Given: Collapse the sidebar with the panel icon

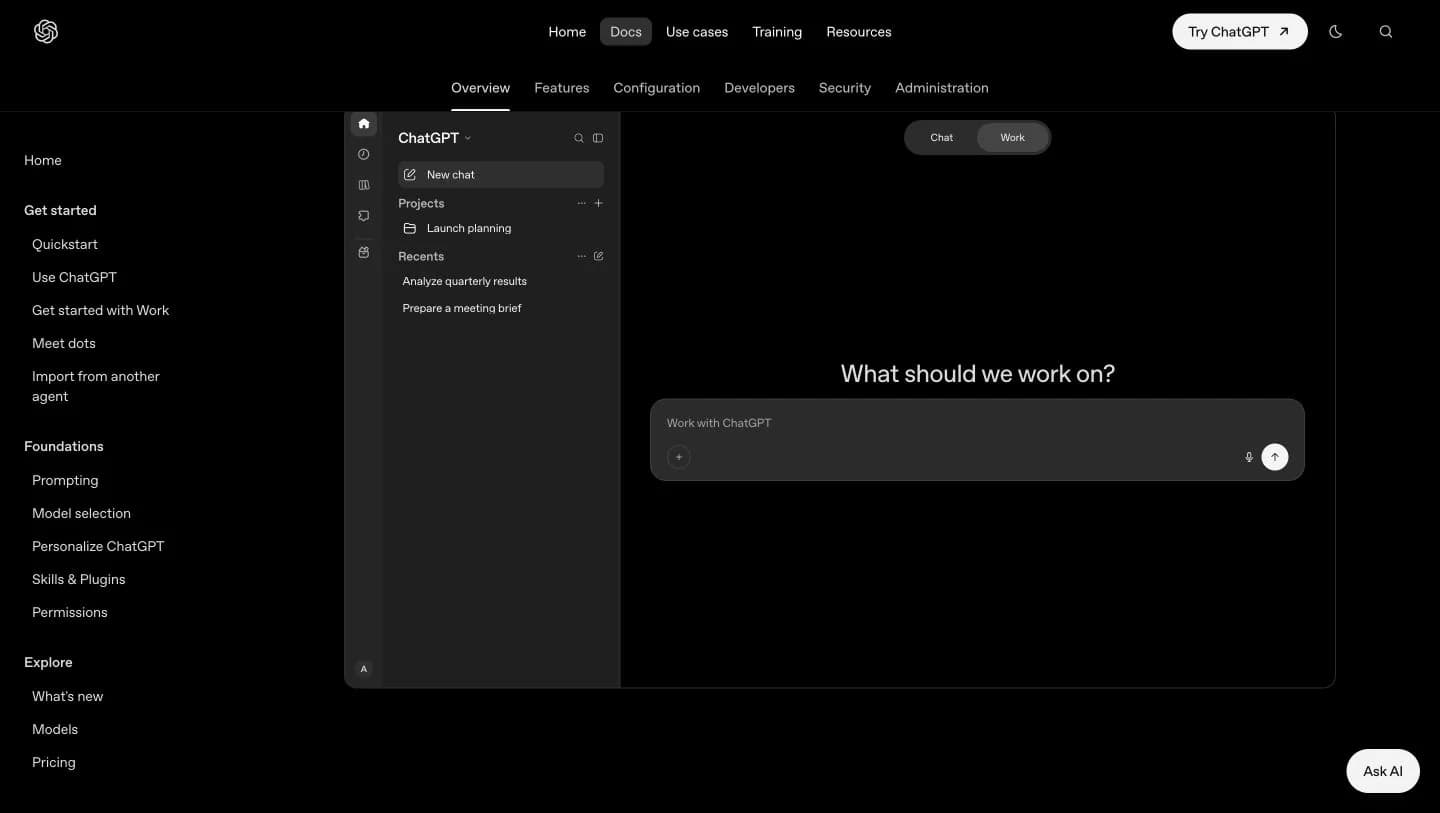Looking at the screenshot, I should [x=598, y=138].
